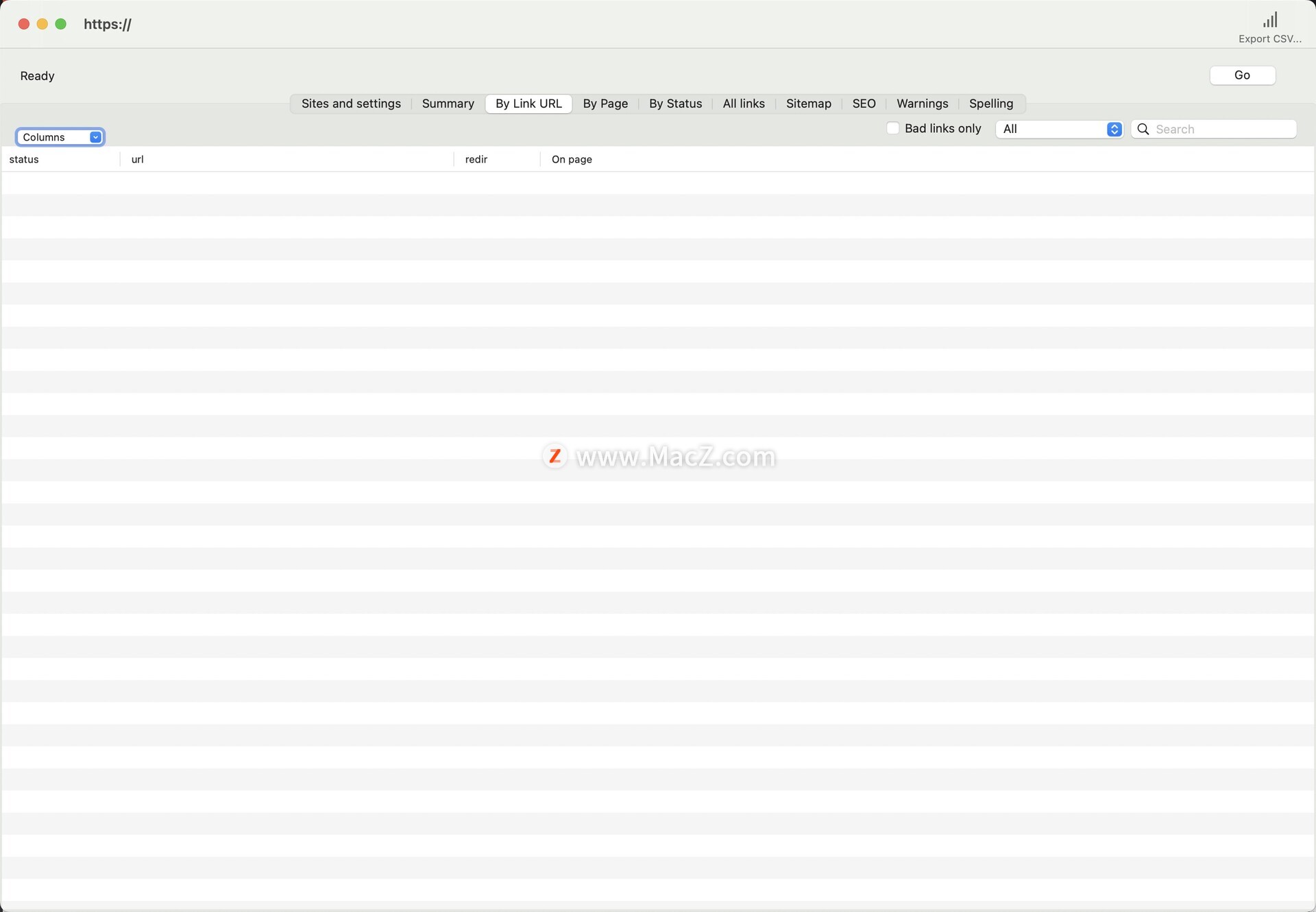Focus the Search input field
Viewport: 1316px width, 912px height.
point(1213,129)
